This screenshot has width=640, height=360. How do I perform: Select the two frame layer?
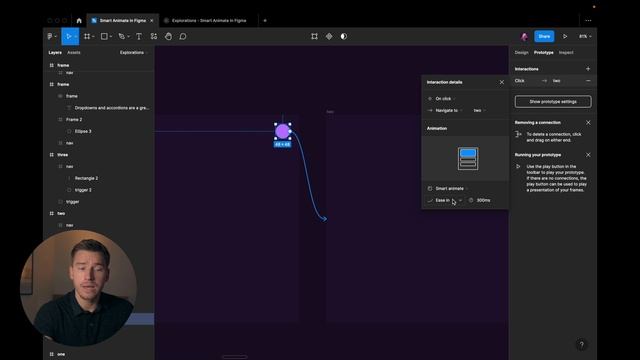(61, 213)
